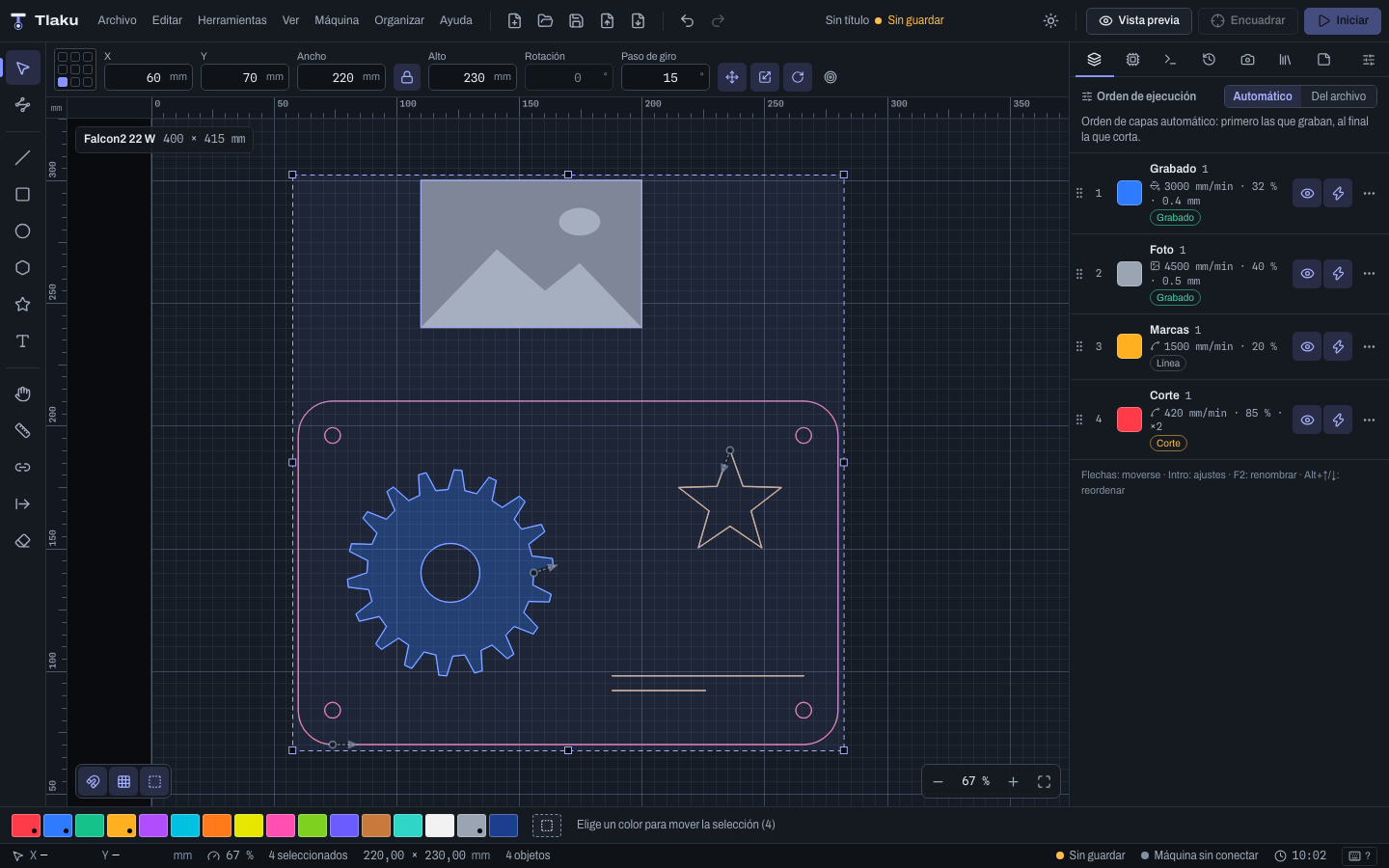Fit view with fullscreen icon
Image resolution: width=1389 pixels, height=868 pixels.
(1044, 781)
